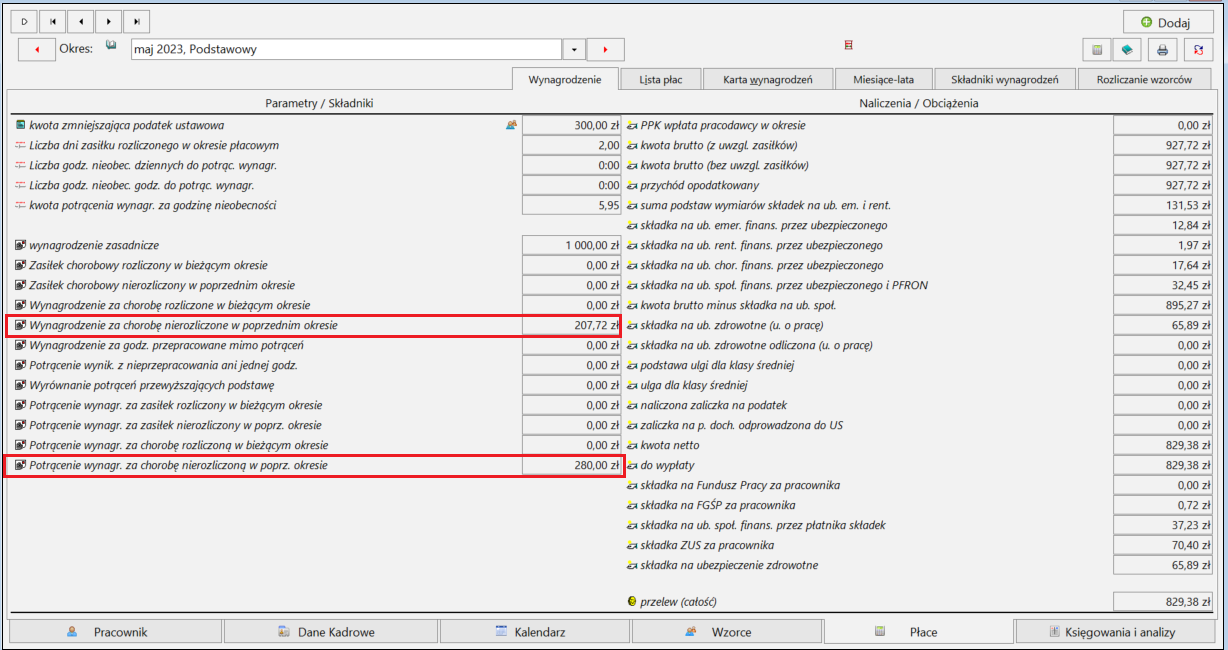
Task: Open the Kalendarz bottom tab
Action: pos(535,632)
